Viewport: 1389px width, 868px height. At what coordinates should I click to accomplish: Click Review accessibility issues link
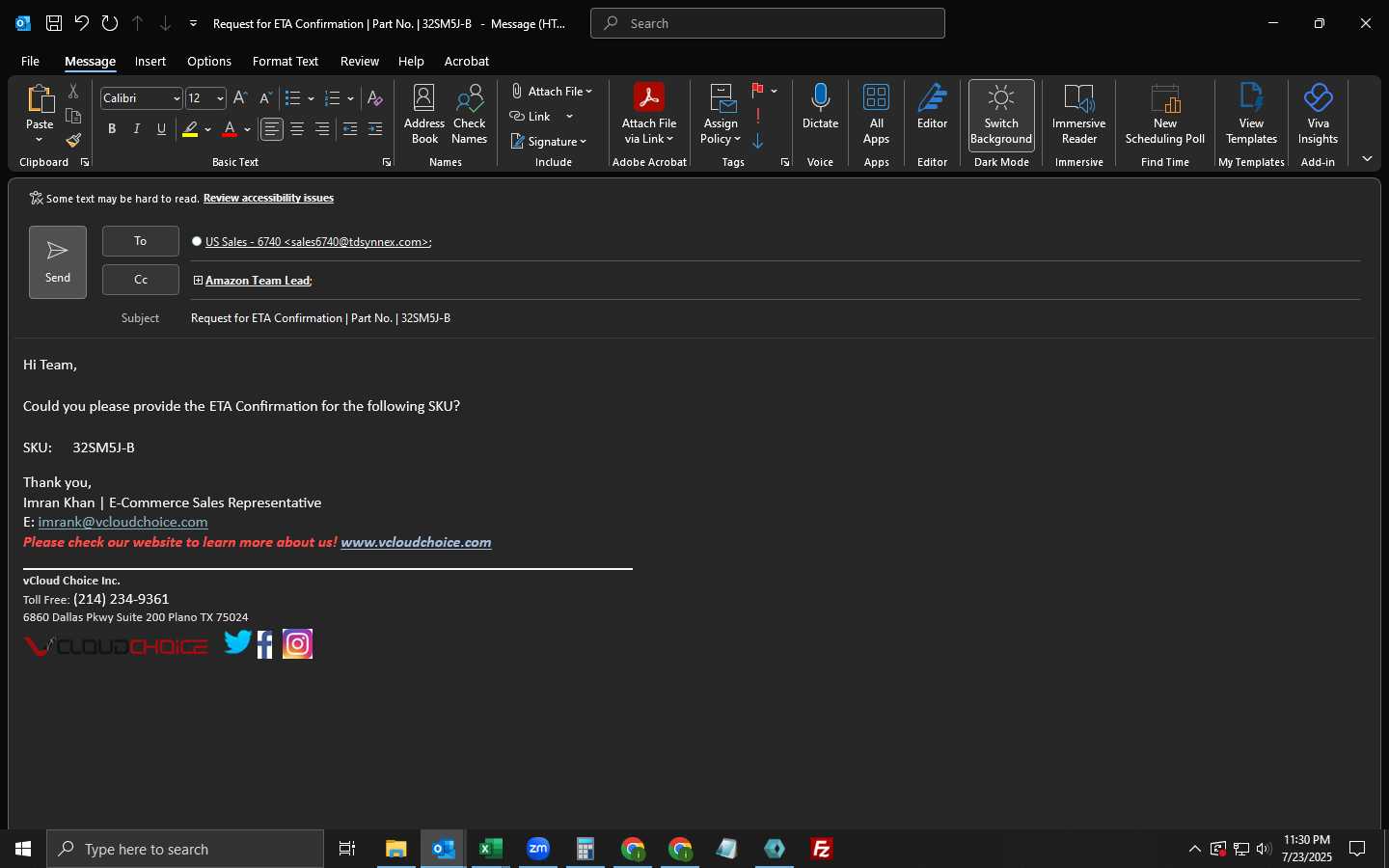(268, 199)
